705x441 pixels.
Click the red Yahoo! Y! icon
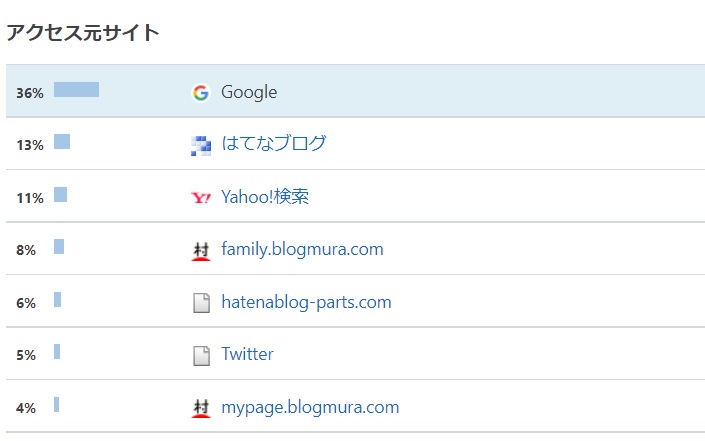[x=201, y=198]
